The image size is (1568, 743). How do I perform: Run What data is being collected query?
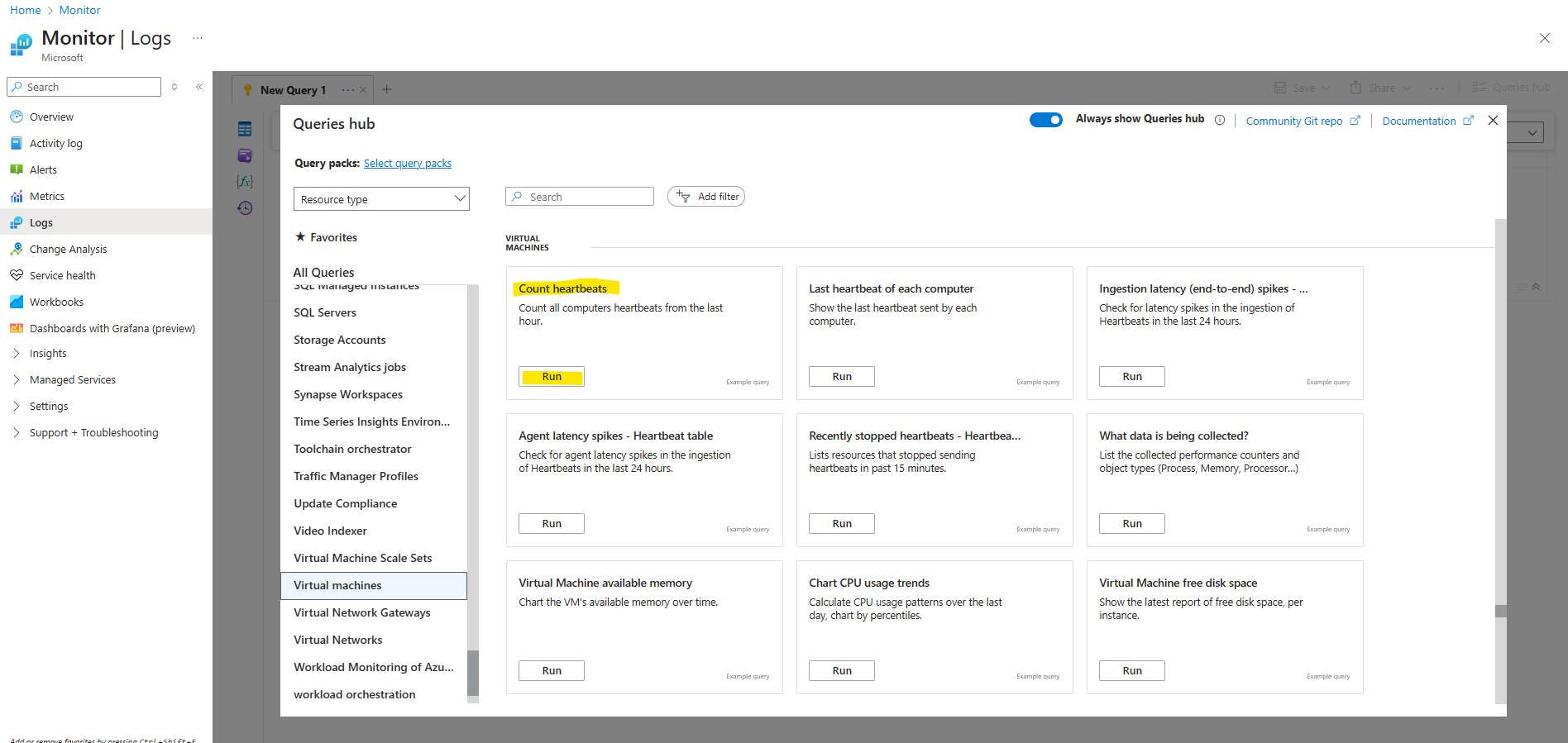pyautogui.click(x=1132, y=523)
